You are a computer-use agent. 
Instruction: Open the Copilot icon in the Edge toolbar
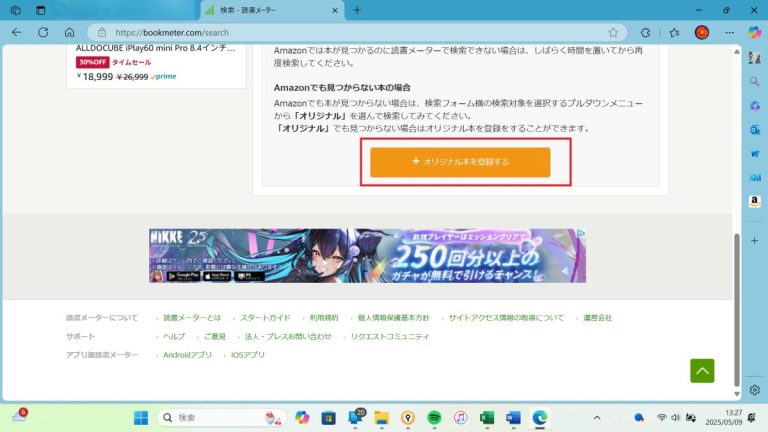point(754,32)
